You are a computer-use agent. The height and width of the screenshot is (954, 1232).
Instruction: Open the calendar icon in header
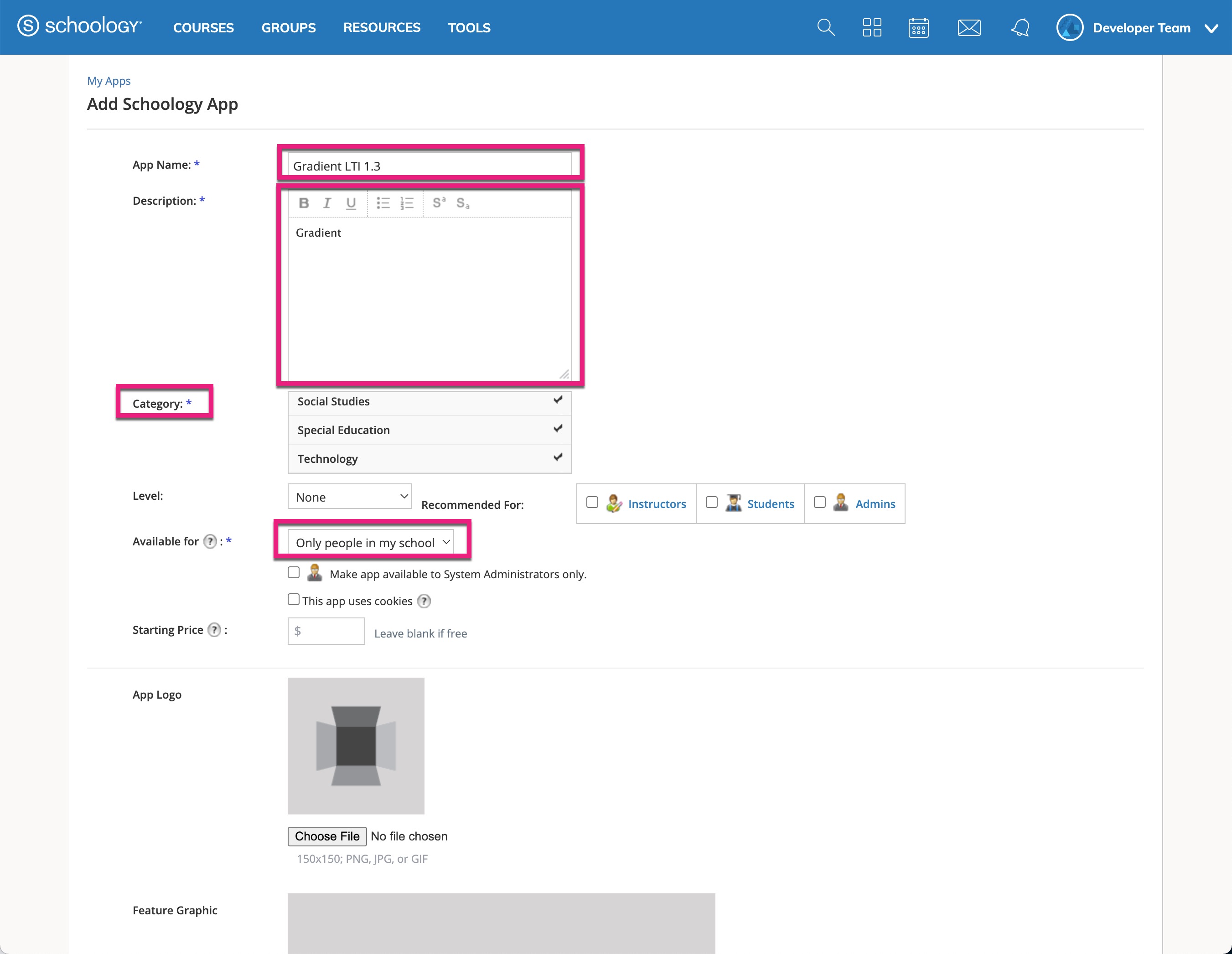pos(918,27)
